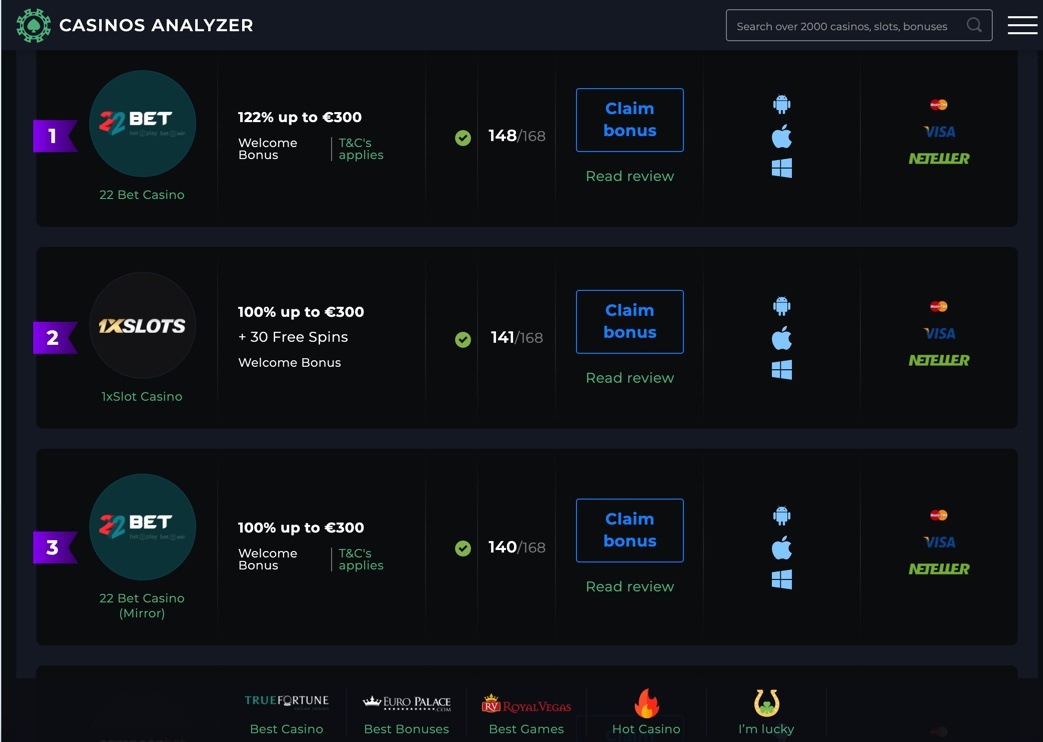Image resolution: width=1043 pixels, height=742 pixels.
Task: Click the 122% up to €300 headline
Action: pyautogui.click(x=300, y=117)
